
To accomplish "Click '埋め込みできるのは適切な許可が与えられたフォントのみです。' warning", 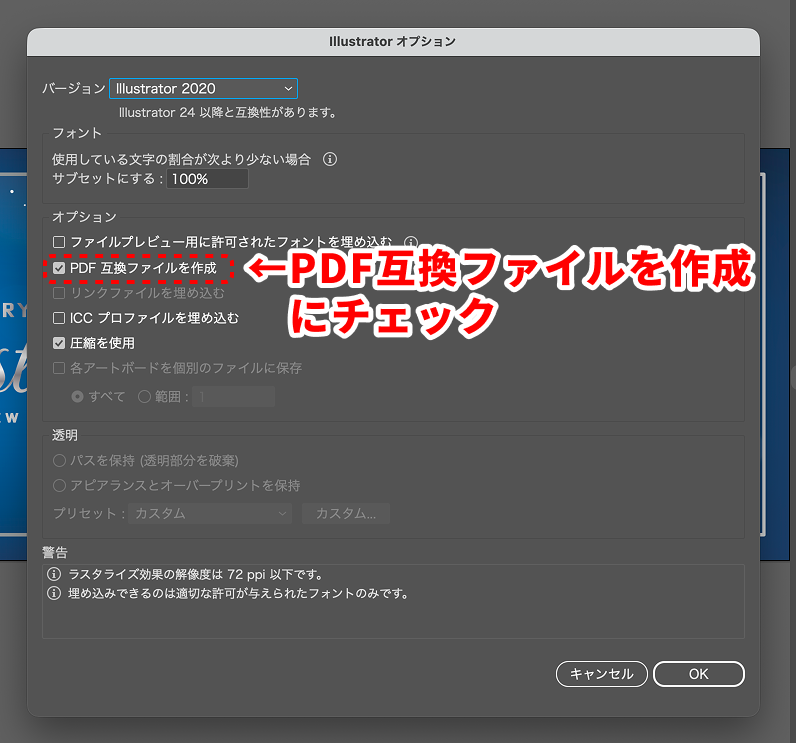I will pos(239,593).
